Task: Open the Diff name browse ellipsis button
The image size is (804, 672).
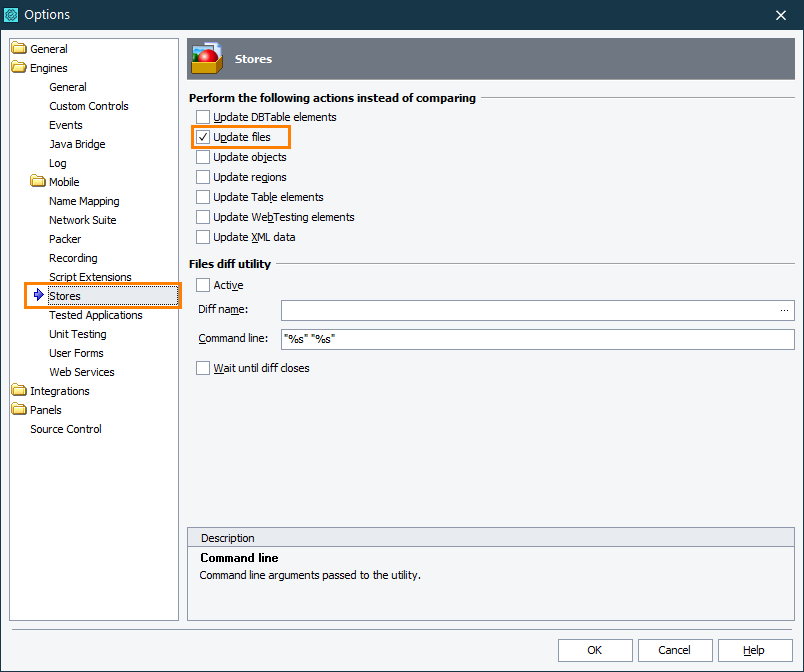Action: point(784,311)
